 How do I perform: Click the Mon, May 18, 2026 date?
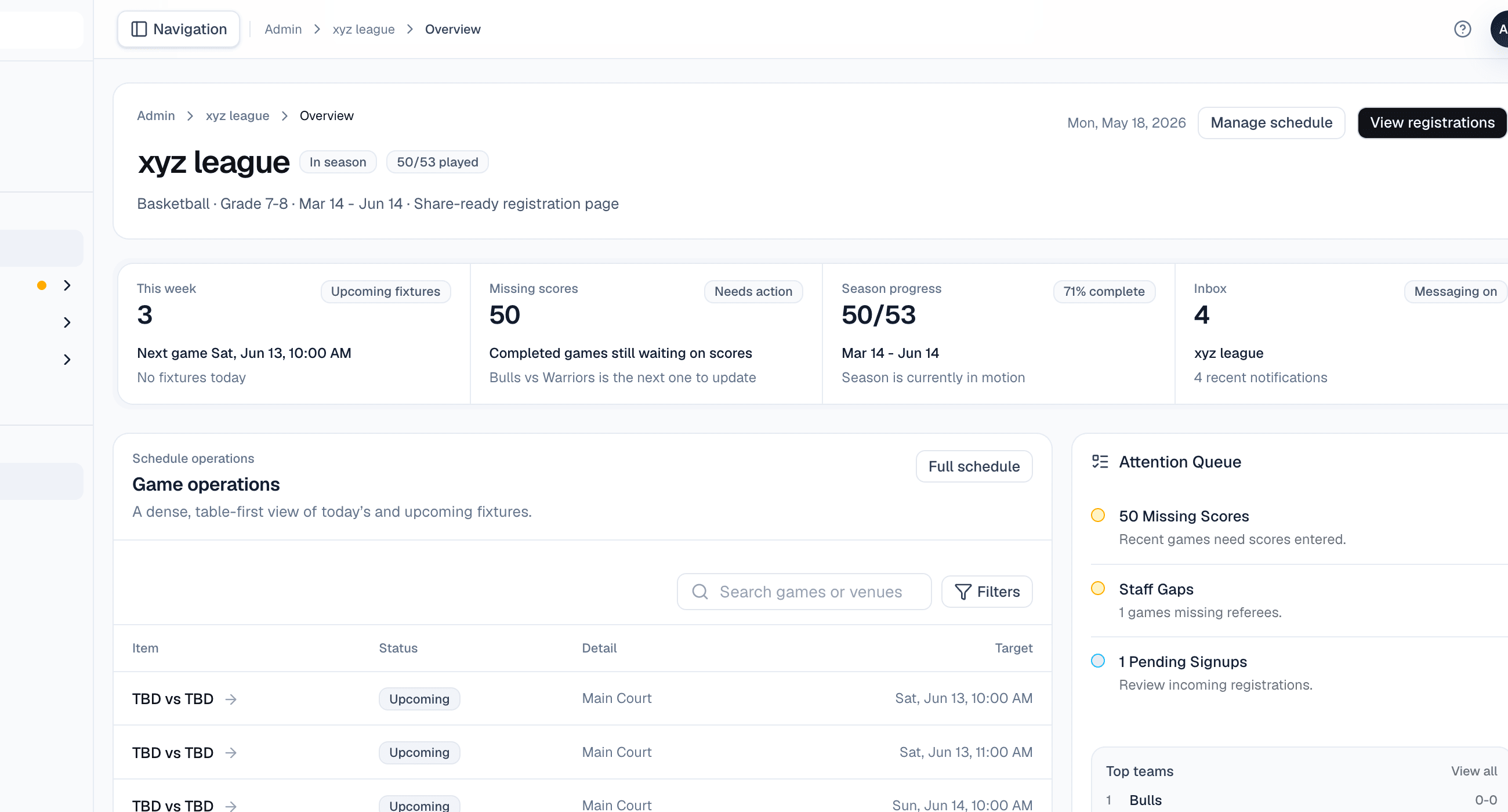[1126, 123]
